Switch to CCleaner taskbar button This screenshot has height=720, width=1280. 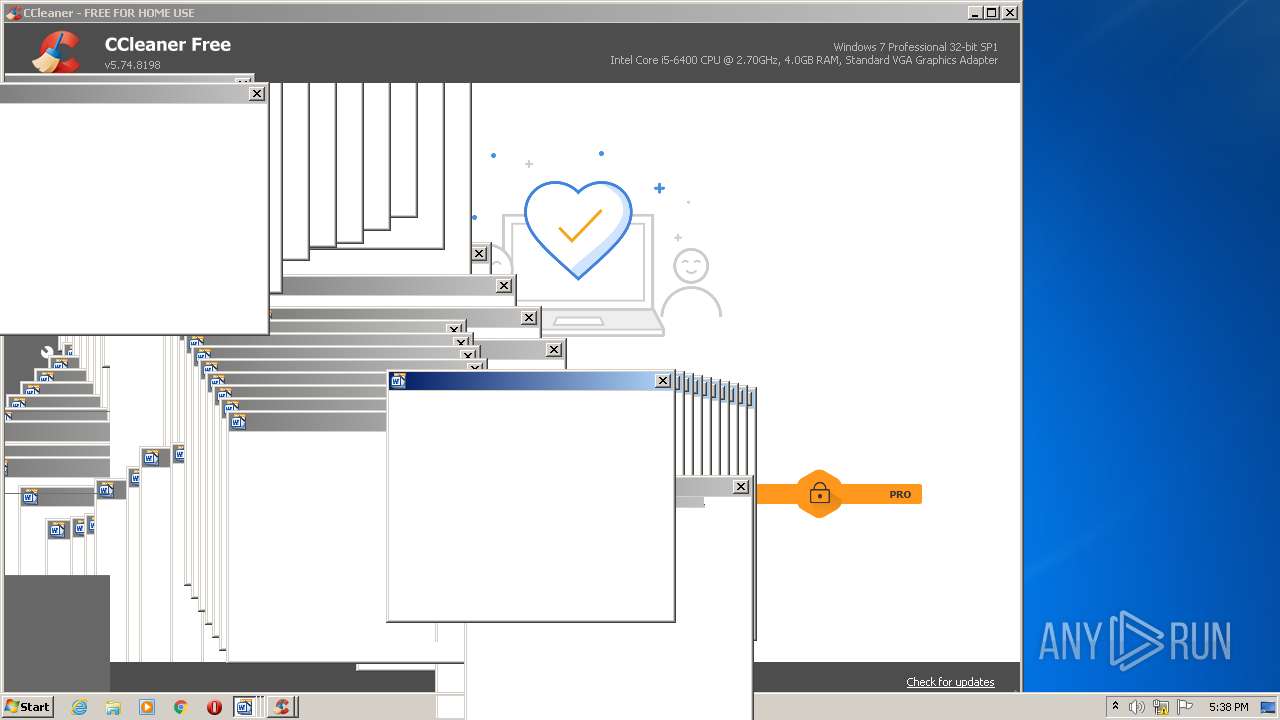click(x=281, y=707)
